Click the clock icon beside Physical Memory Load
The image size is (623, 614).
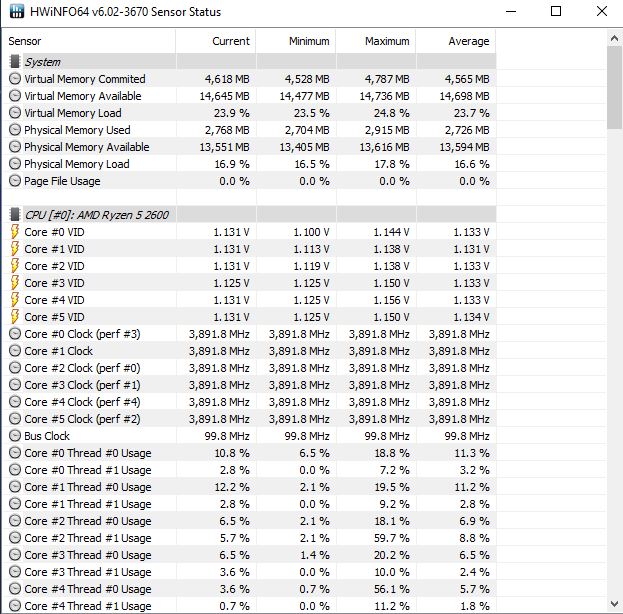[15, 164]
